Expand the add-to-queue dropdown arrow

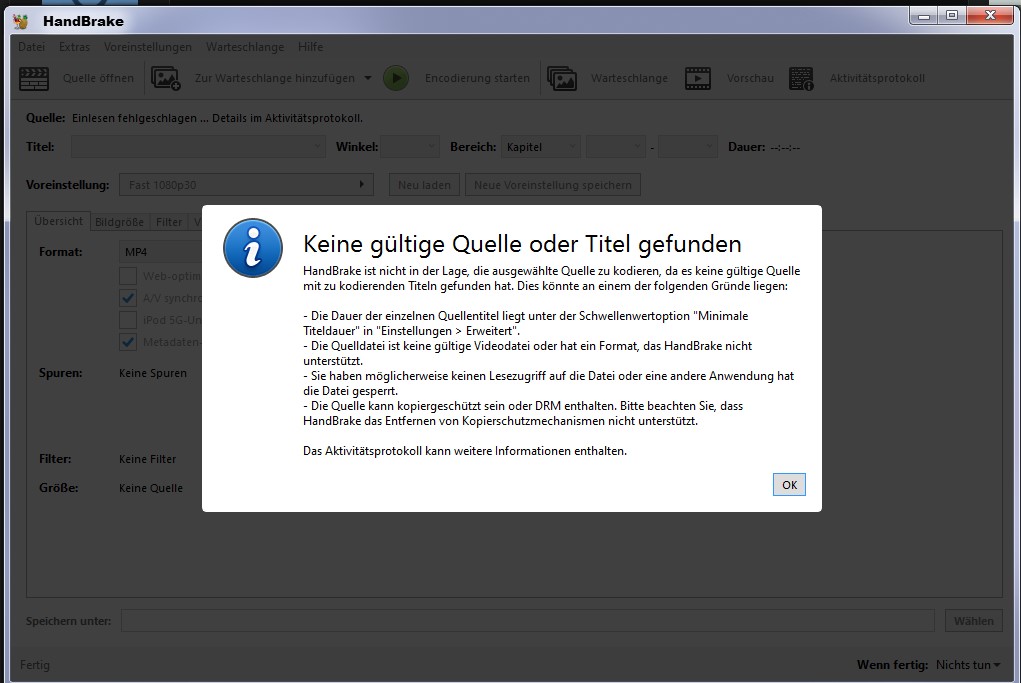tap(368, 78)
